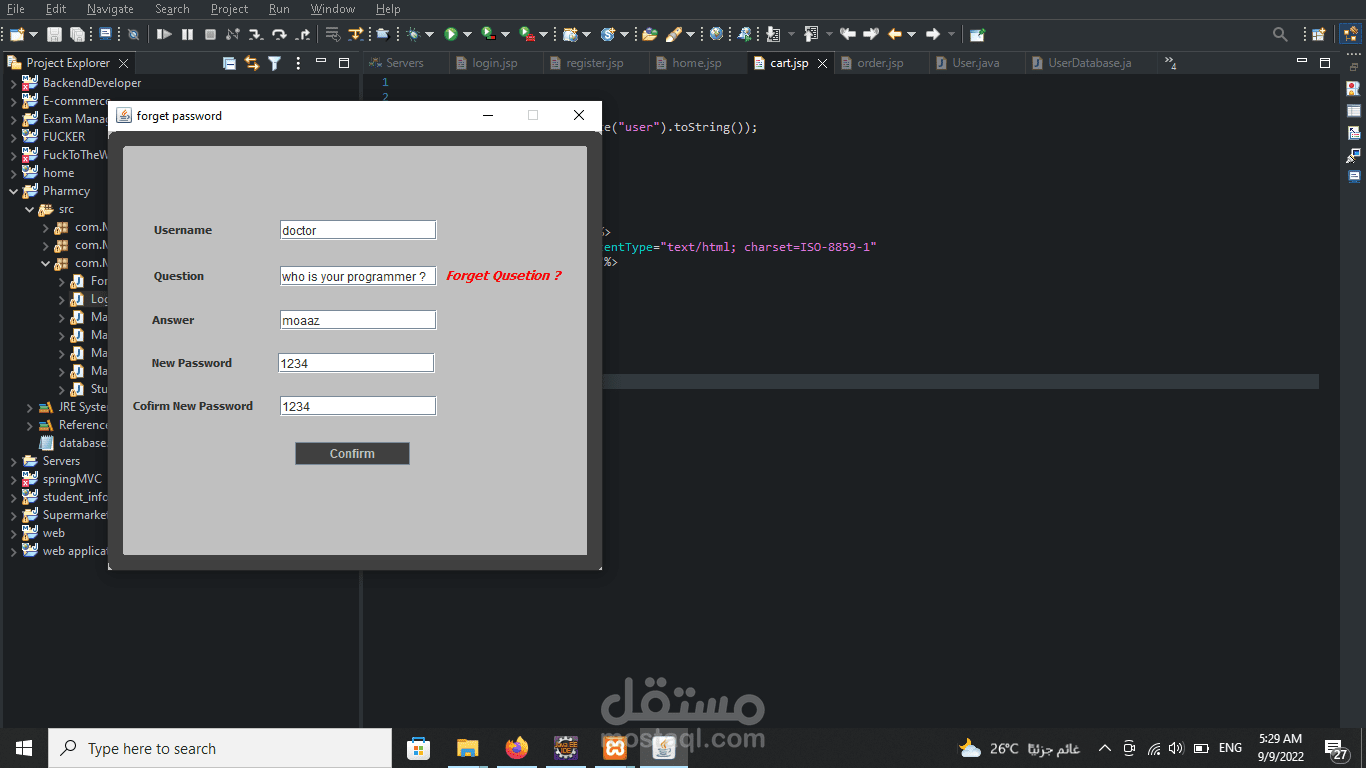
Task: Switch to the order.jsp editor tab
Action: pyautogui.click(x=880, y=63)
